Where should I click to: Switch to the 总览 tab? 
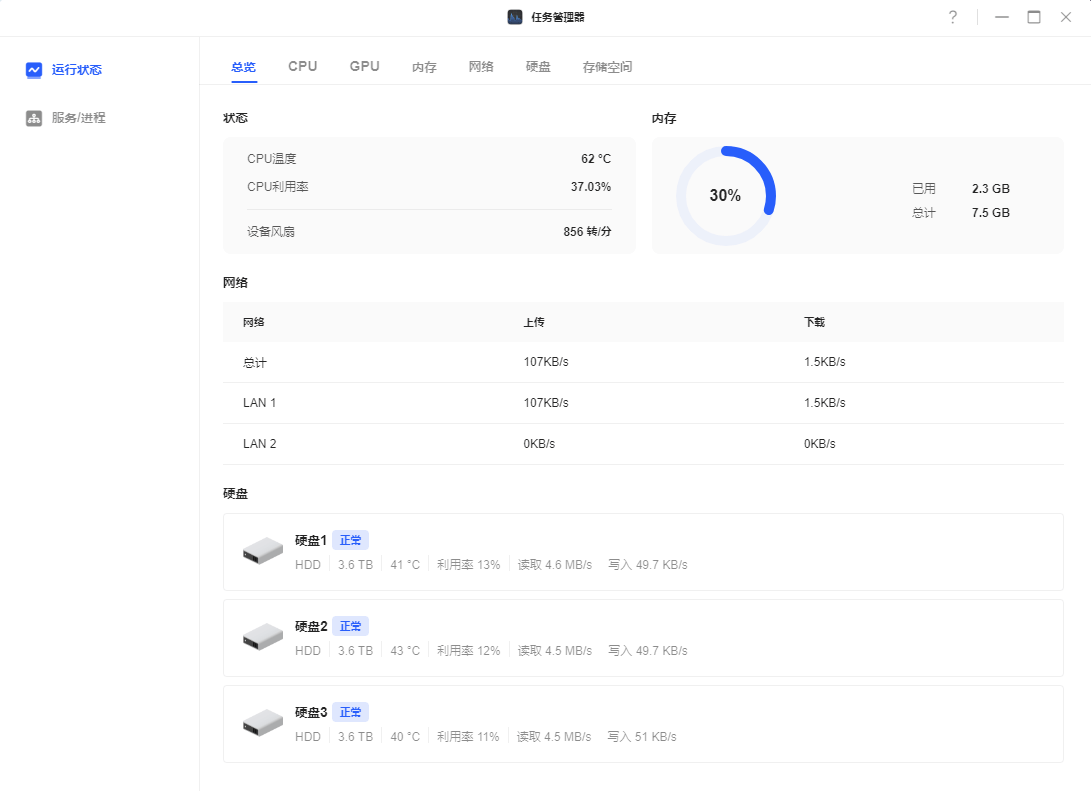click(x=242, y=66)
